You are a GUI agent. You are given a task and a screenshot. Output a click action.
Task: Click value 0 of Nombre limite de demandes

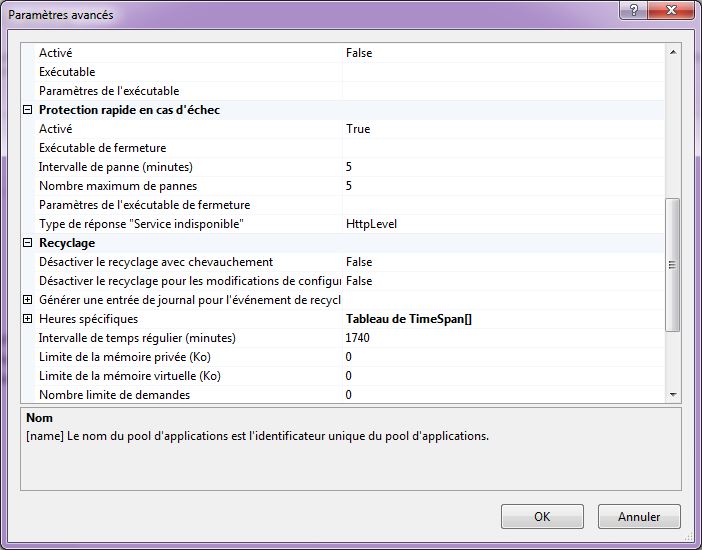tap(349, 395)
